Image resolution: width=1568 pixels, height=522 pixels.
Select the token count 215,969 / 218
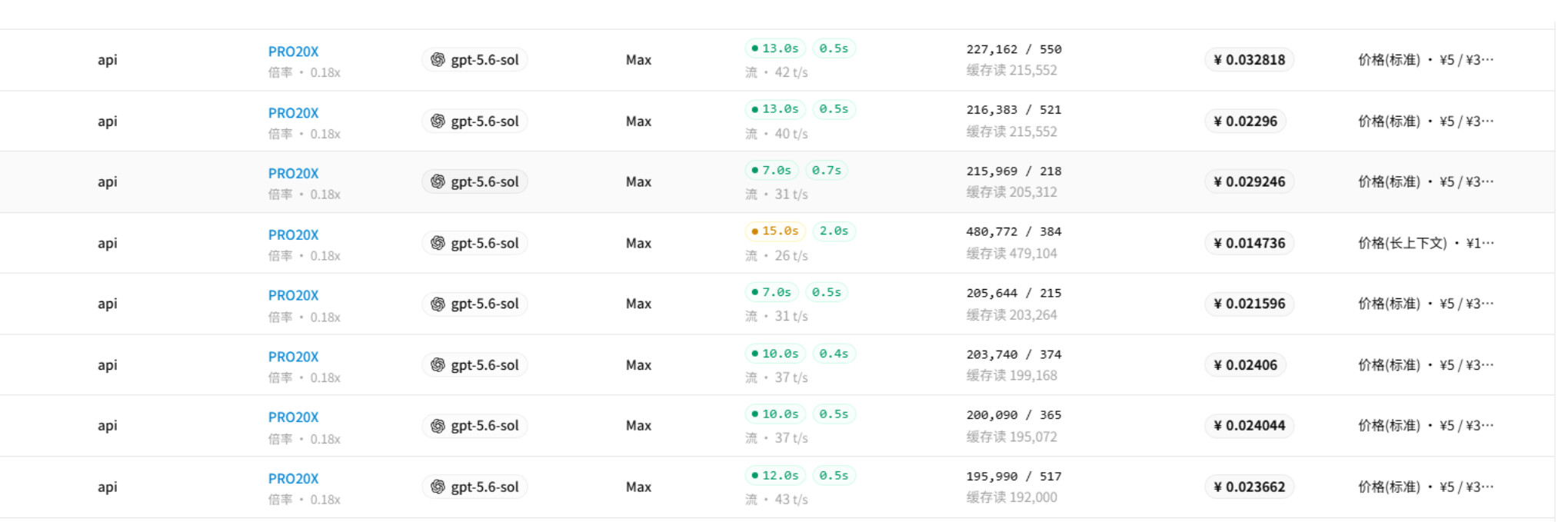(x=1014, y=171)
